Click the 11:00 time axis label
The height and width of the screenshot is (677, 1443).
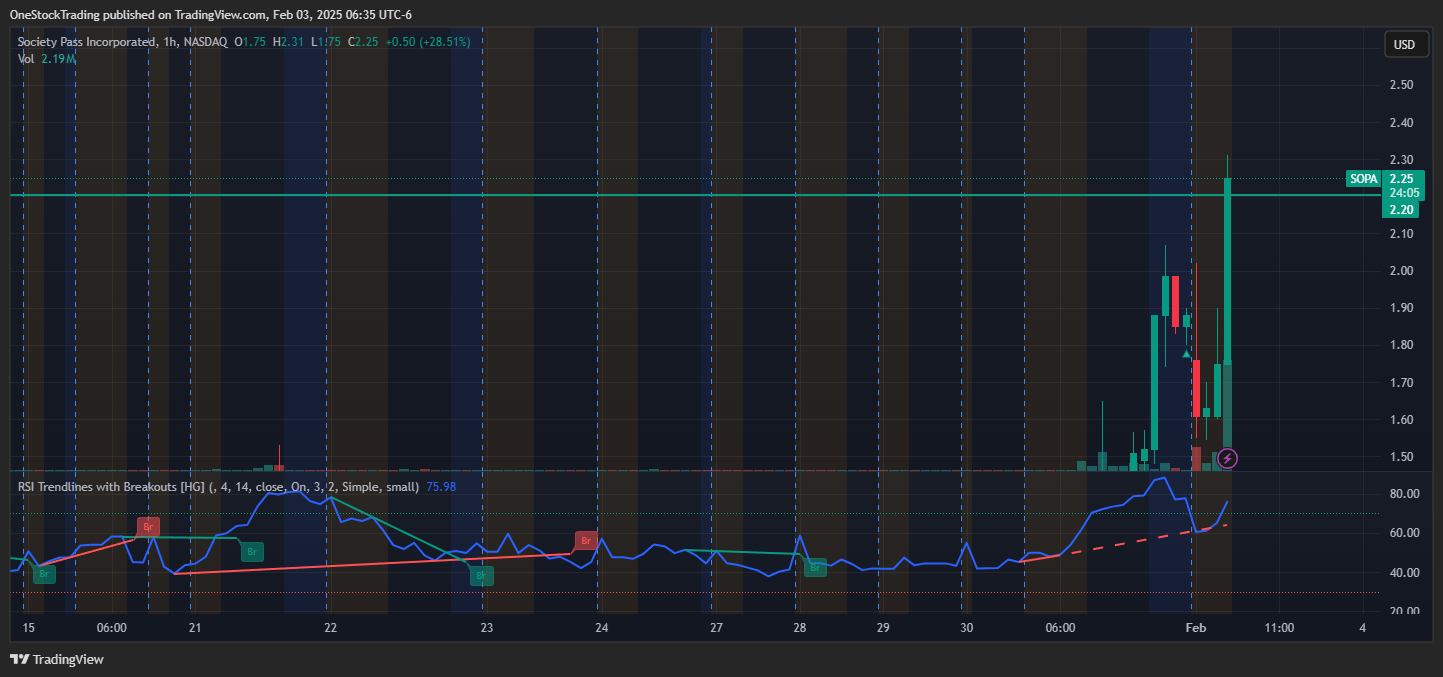point(1279,628)
